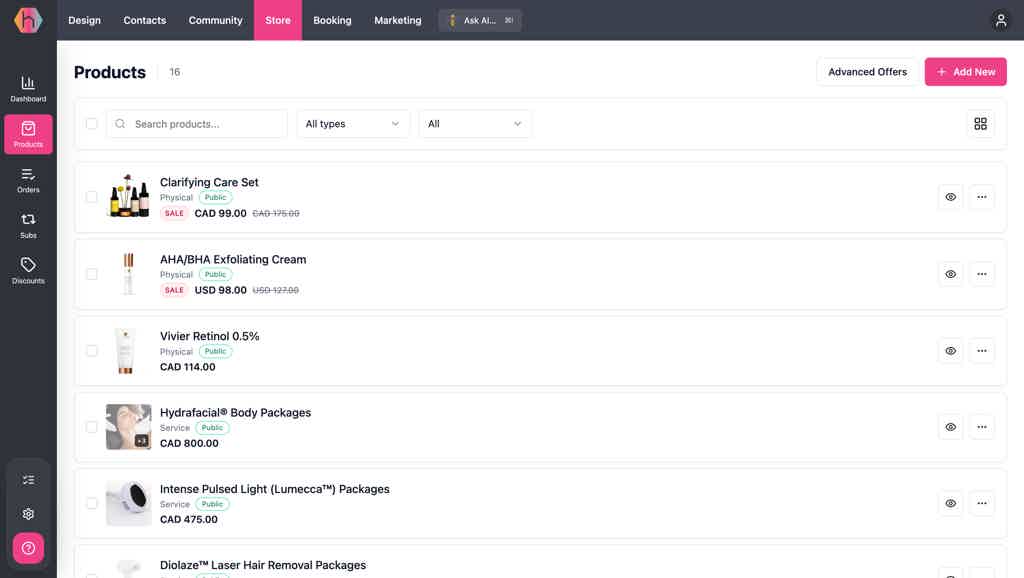The width and height of the screenshot is (1024, 578).
Task: Click SALE badge on Clarifying Care Set
Action: pyautogui.click(x=174, y=214)
